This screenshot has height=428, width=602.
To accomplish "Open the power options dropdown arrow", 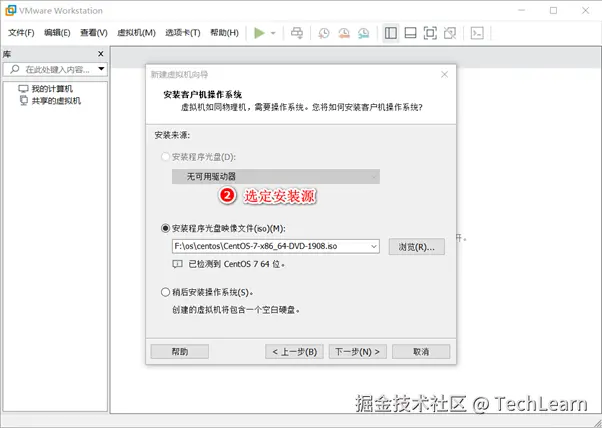I will click(x=273, y=33).
